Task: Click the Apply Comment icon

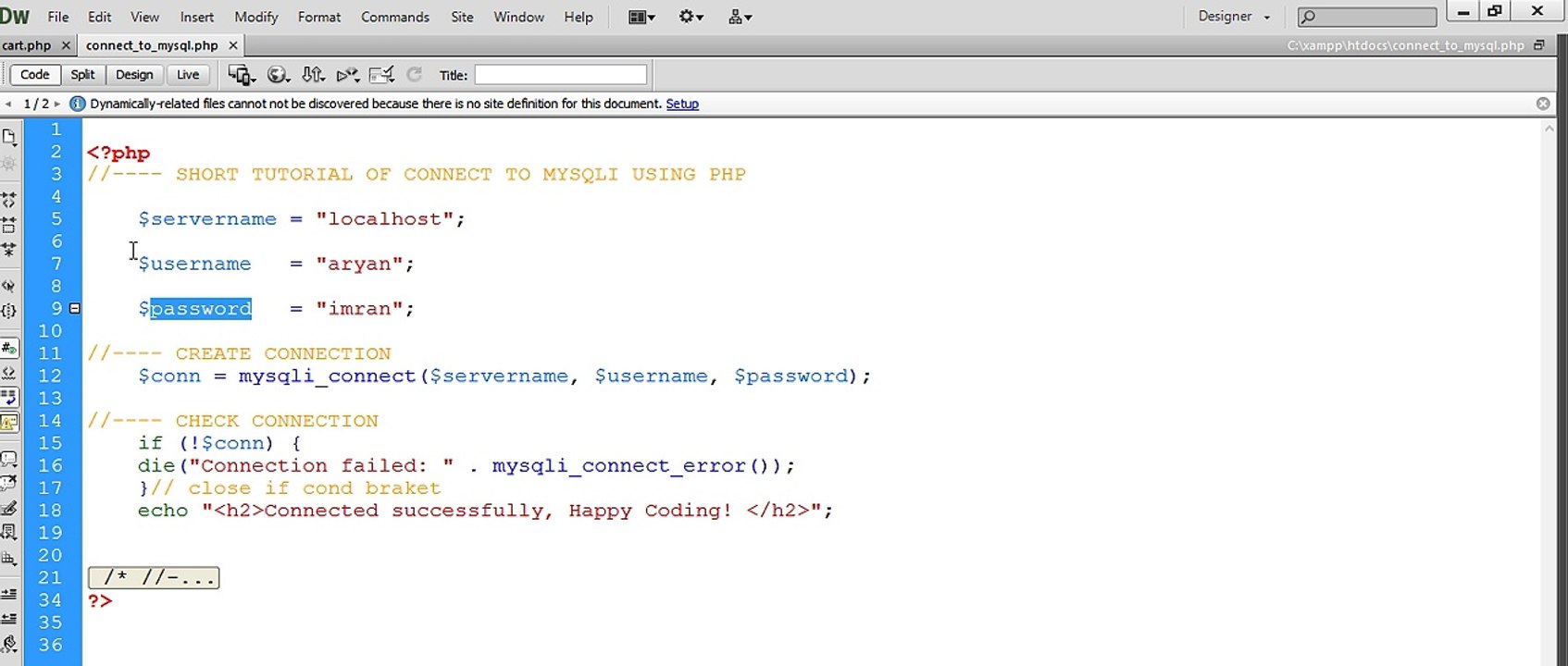Action: click(9, 459)
